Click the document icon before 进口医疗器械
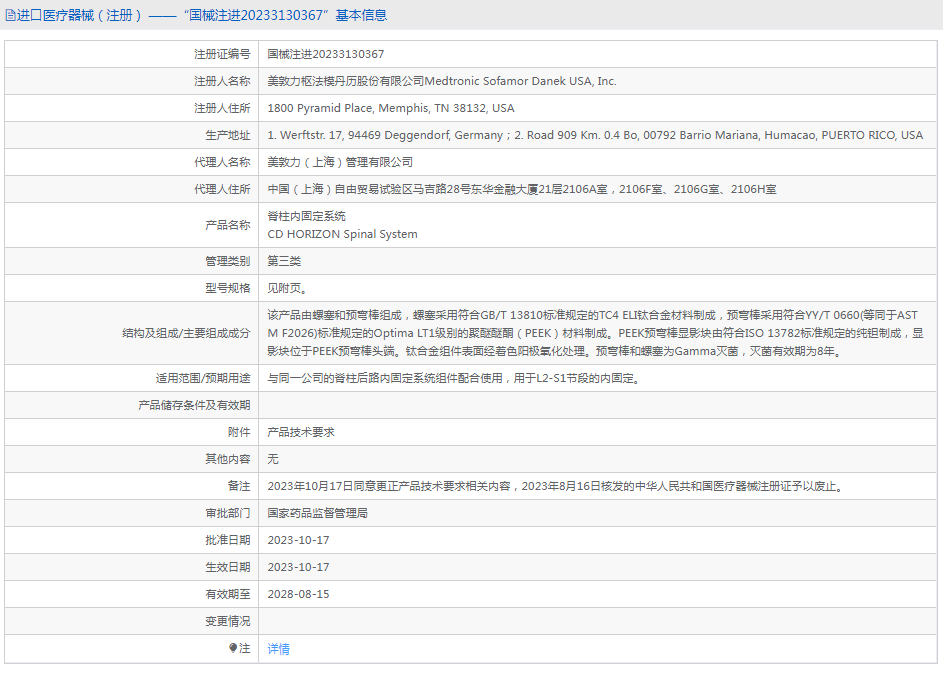 (10, 15)
